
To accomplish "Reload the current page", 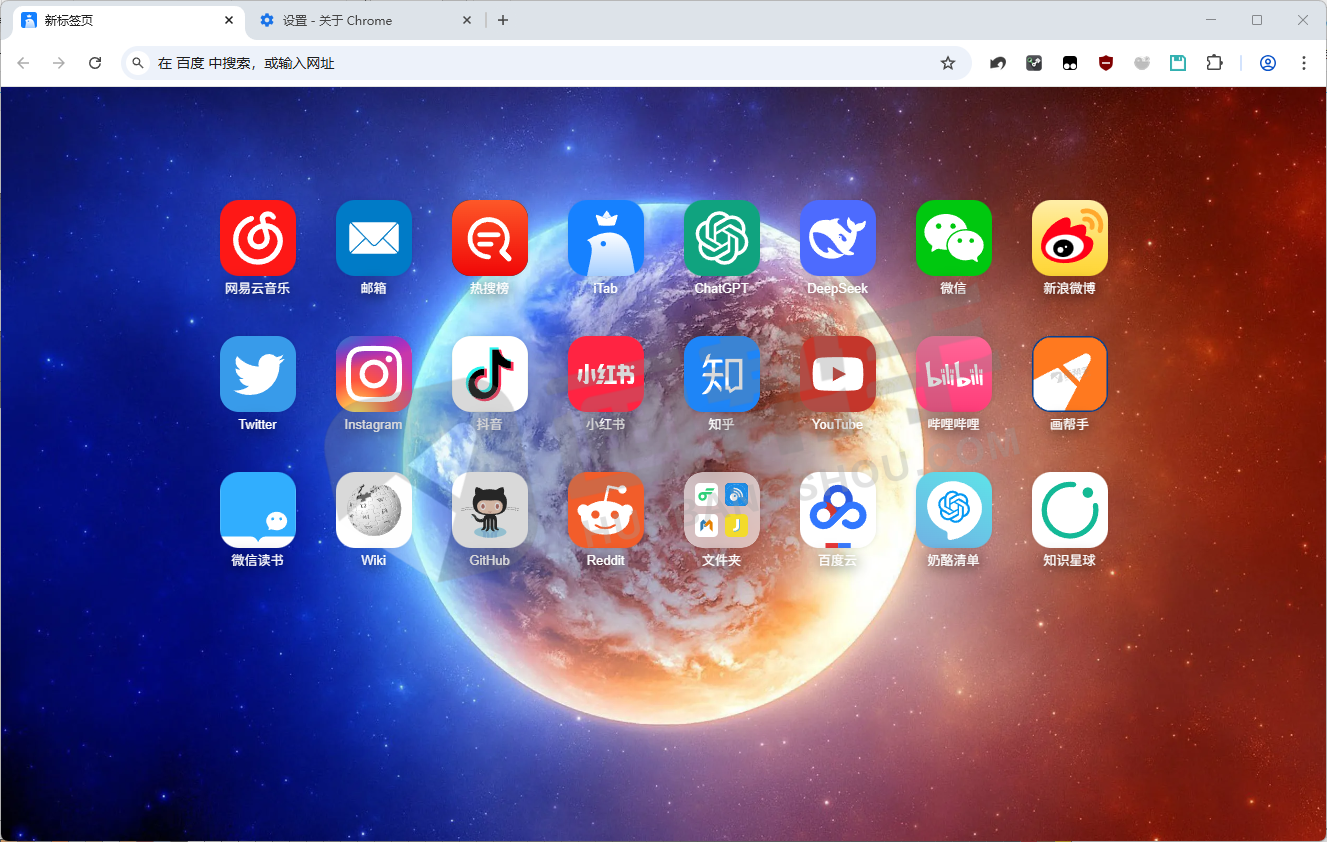I will [95, 63].
